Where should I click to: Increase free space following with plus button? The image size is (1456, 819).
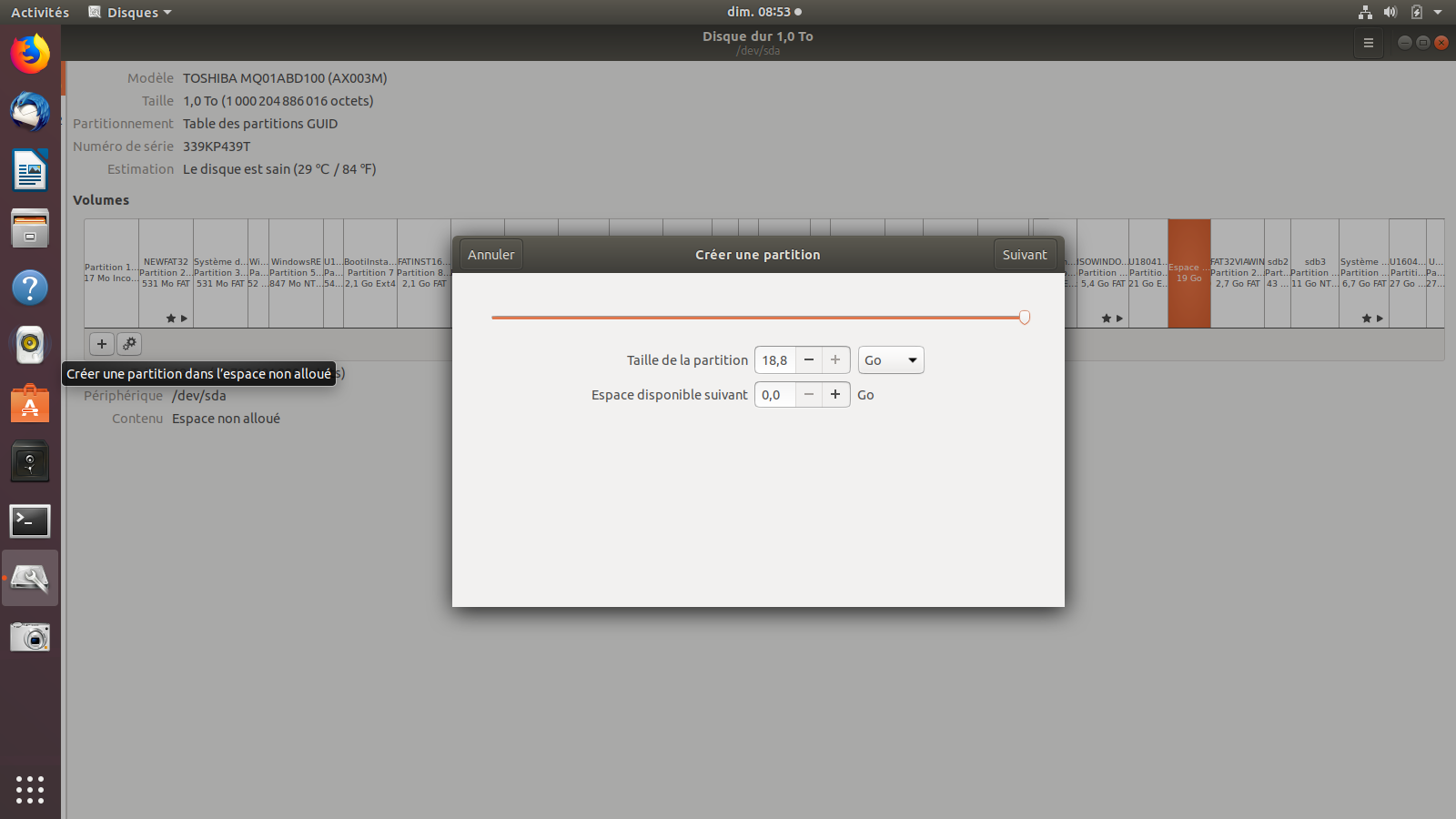tap(835, 395)
